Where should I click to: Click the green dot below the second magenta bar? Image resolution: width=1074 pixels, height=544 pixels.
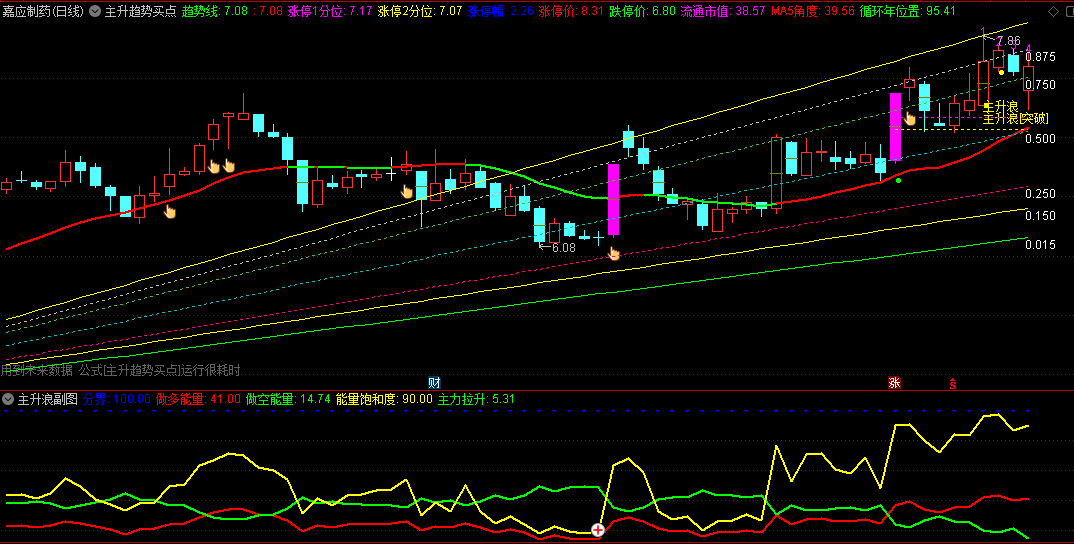click(899, 180)
